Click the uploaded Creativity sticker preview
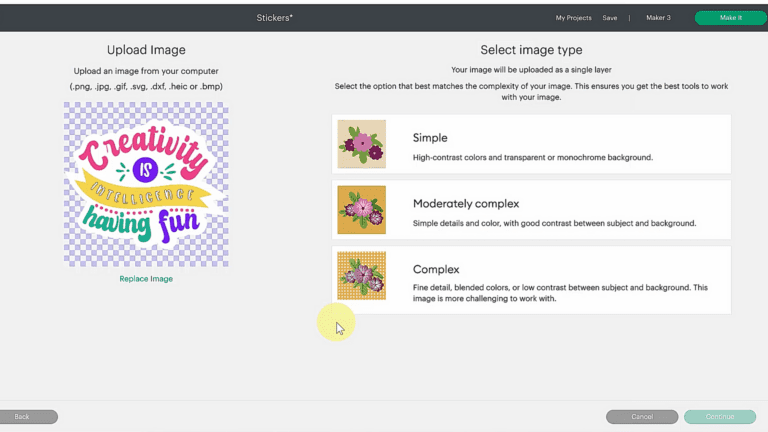The image size is (768, 432). click(146, 184)
